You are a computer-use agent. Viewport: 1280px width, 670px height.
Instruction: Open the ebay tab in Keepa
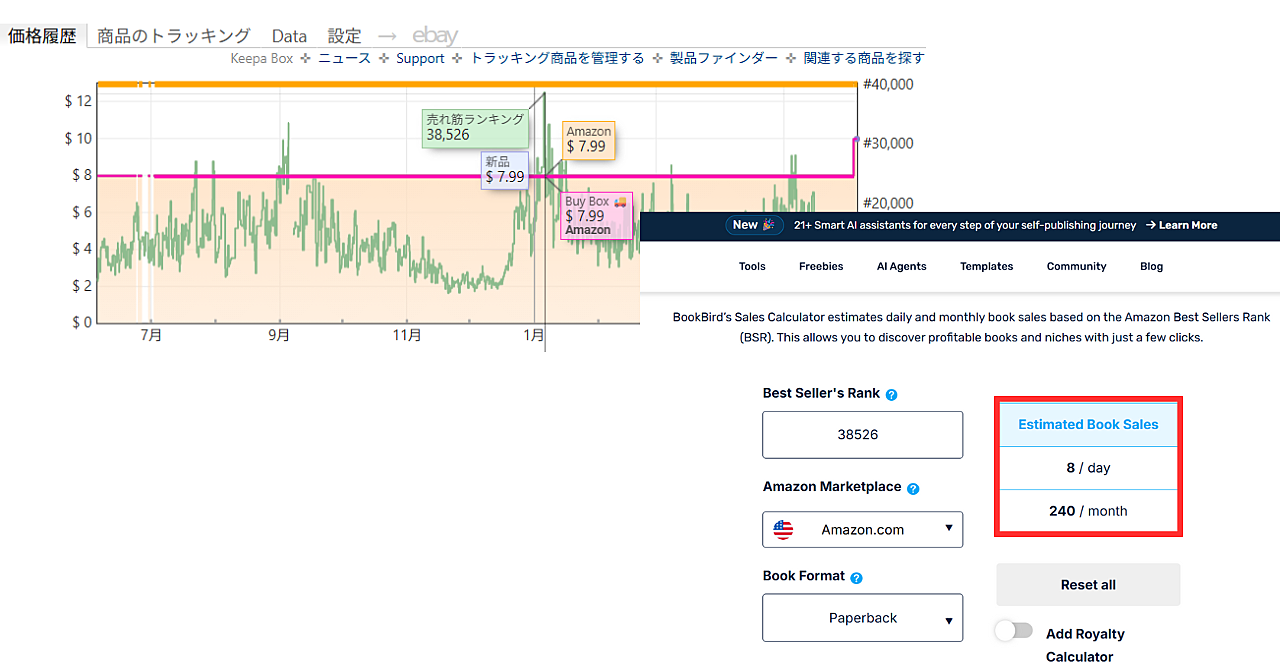tap(435, 36)
